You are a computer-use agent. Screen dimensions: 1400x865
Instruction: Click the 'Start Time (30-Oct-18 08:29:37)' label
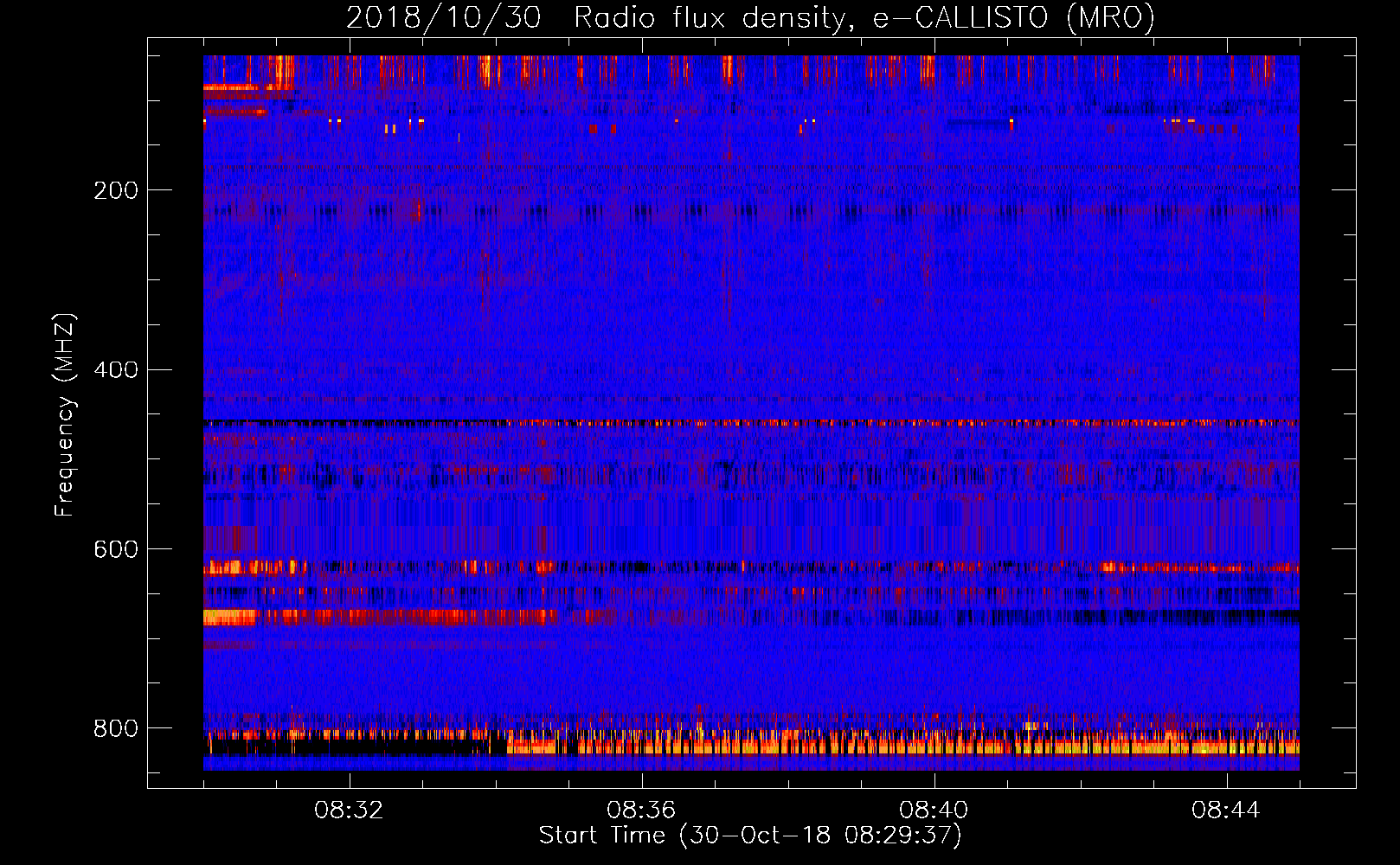750,836
